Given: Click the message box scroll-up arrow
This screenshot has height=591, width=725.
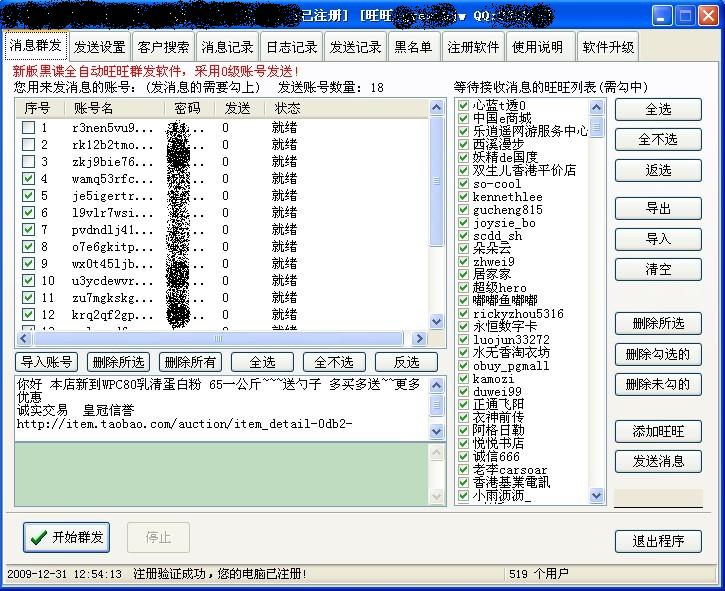Looking at the screenshot, I should [436, 385].
